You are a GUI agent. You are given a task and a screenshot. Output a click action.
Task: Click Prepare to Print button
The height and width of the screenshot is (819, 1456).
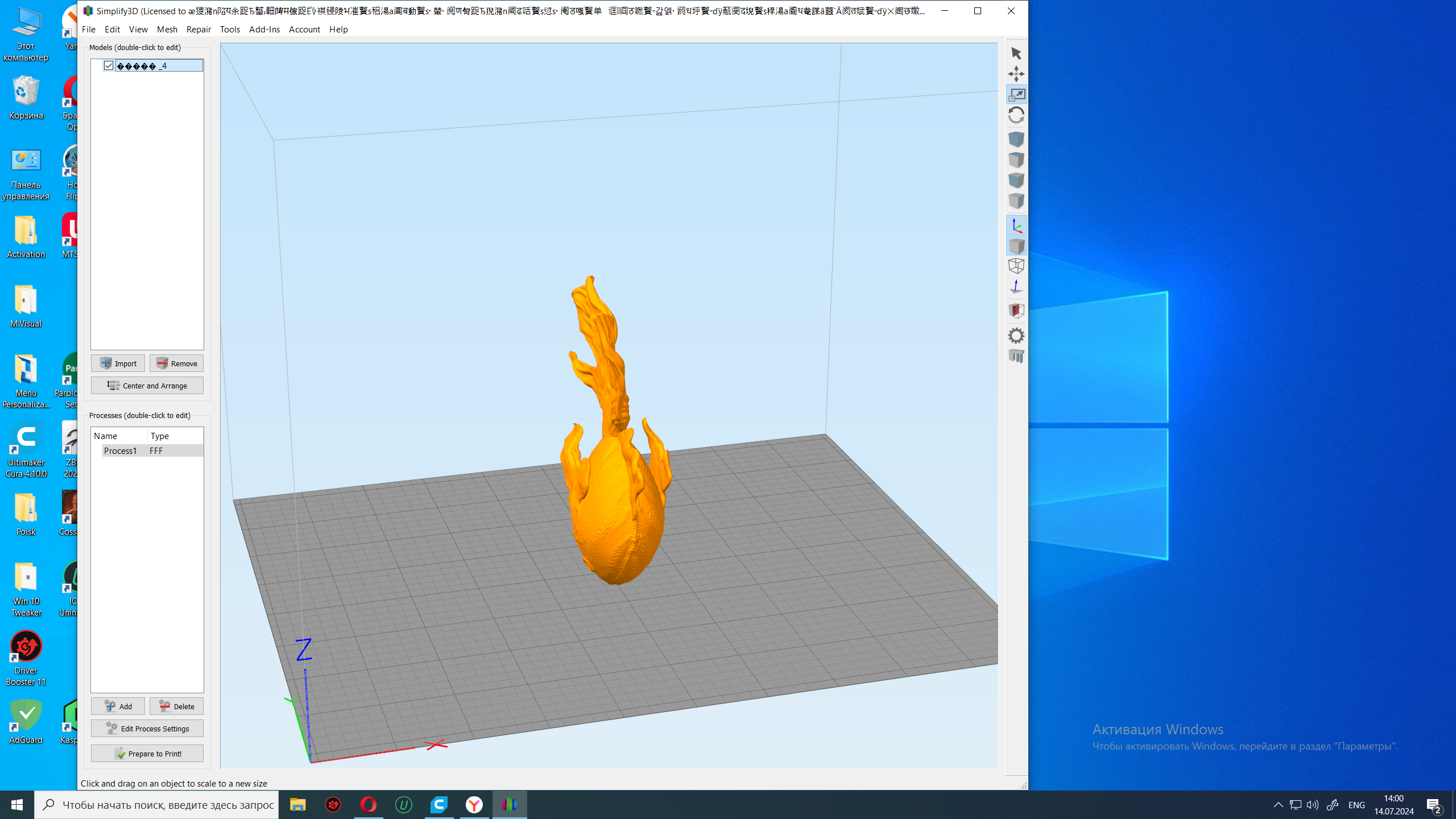click(147, 754)
